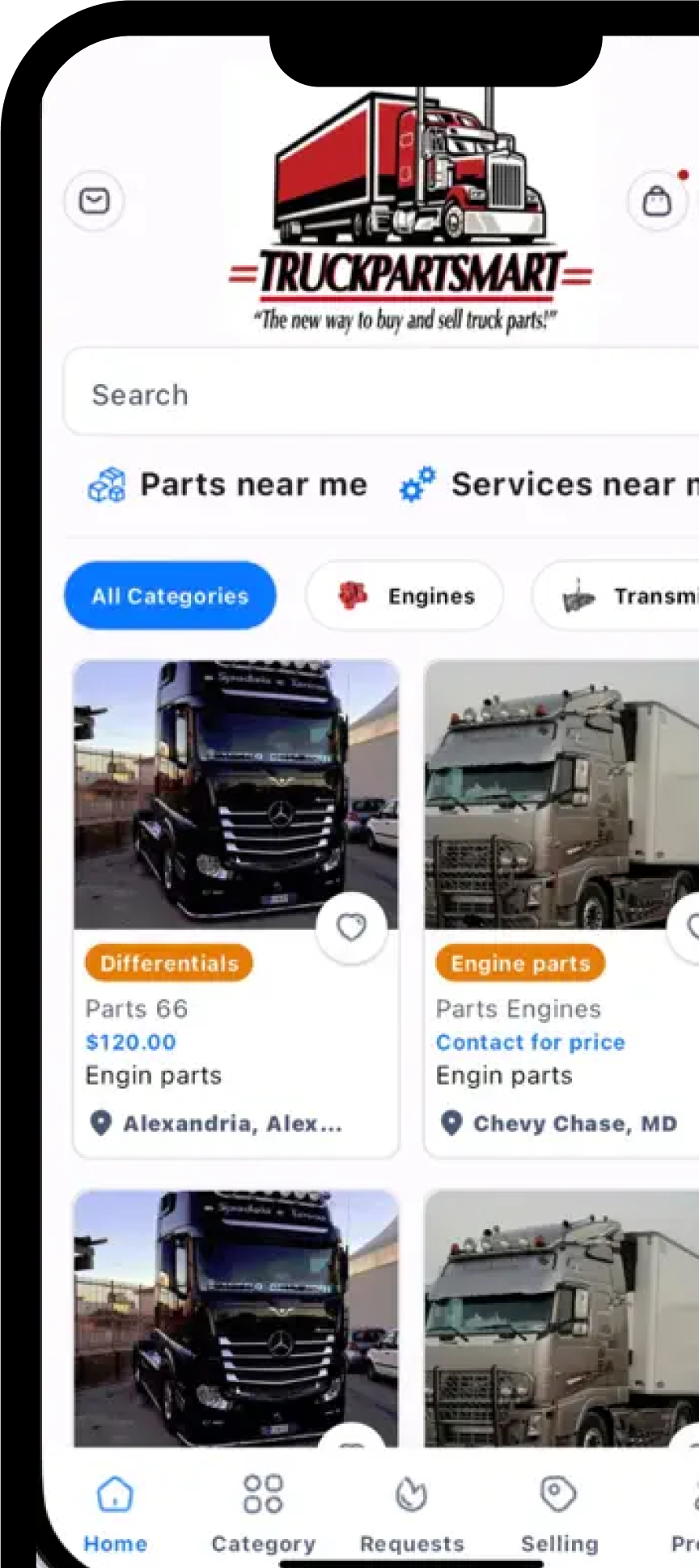This screenshot has width=699, height=1568.
Task: Click the orange Engine parts tag
Action: pyautogui.click(x=520, y=963)
